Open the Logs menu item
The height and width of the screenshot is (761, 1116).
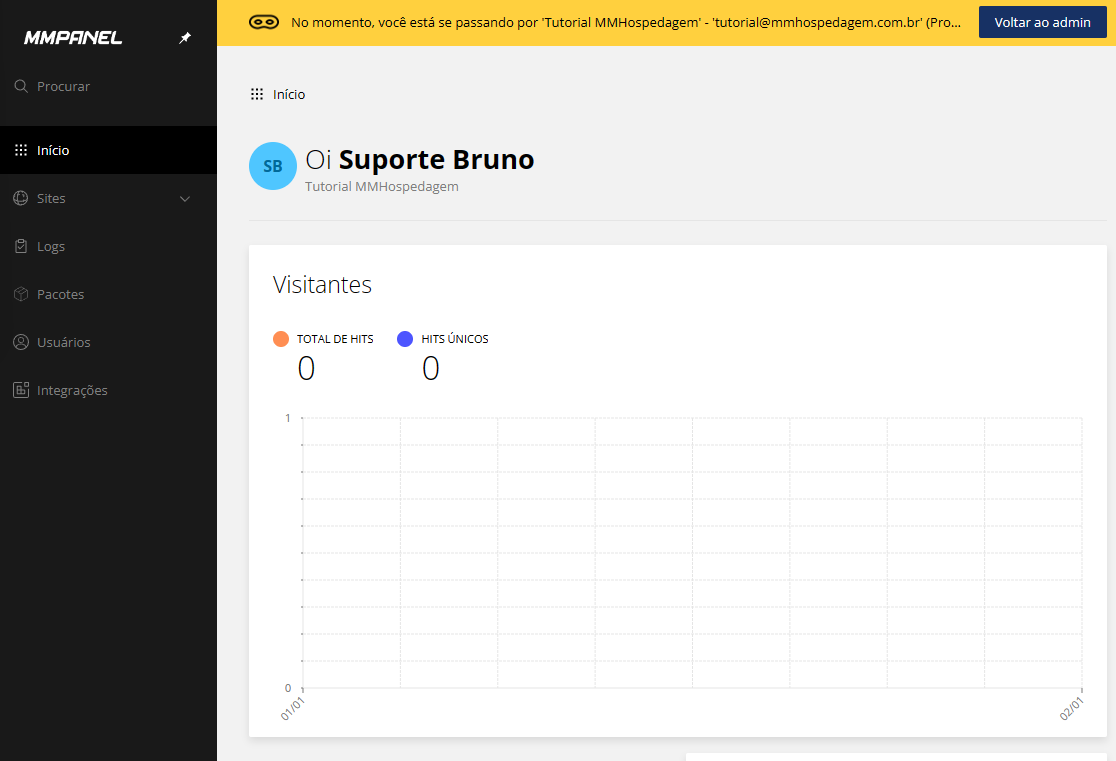coord(108,246)
